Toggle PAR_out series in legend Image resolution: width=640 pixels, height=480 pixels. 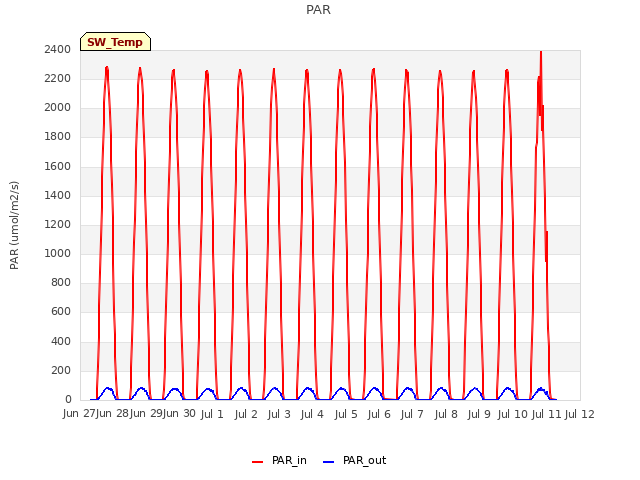(354, 460)
